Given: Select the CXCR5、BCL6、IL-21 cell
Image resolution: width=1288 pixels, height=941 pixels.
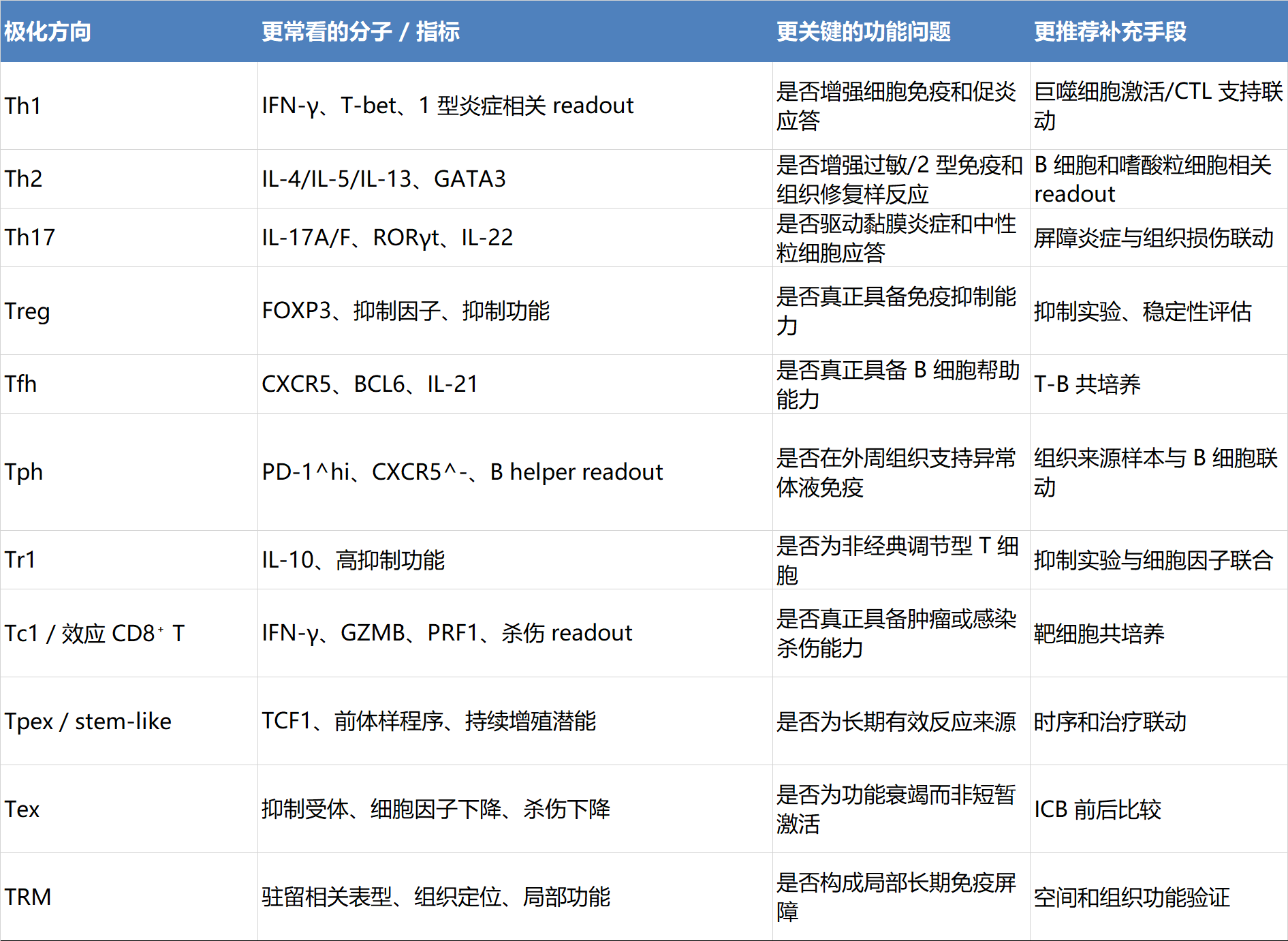Looking at the screenshot, I should pyautogui.click(x=369, y=384).
